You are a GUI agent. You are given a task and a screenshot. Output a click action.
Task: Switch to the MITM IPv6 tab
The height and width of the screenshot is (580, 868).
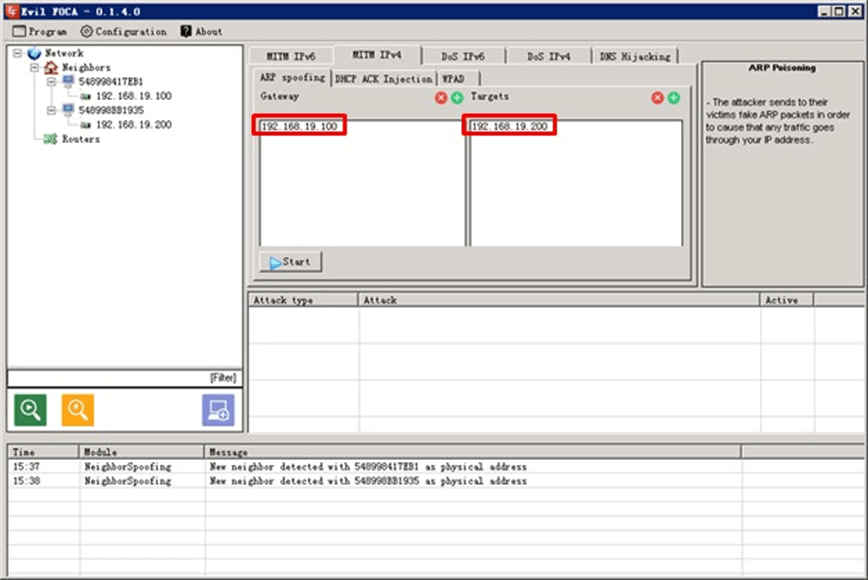click(x=291, y=56)
